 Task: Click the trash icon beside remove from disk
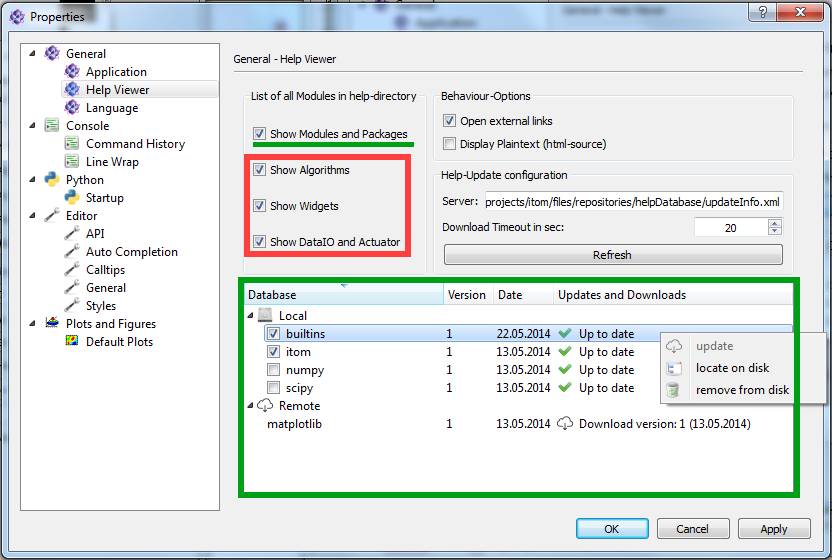click(674, 390)
